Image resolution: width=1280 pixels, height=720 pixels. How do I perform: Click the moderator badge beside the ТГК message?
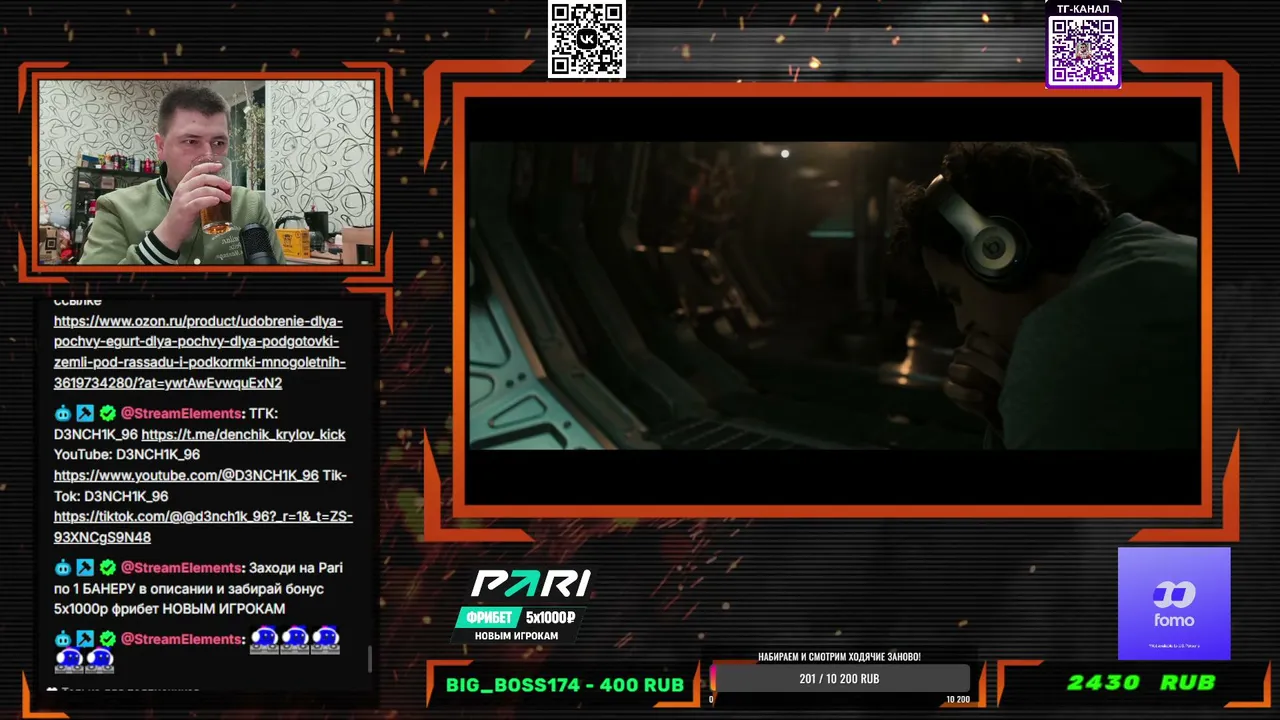[x=85, y=413]
